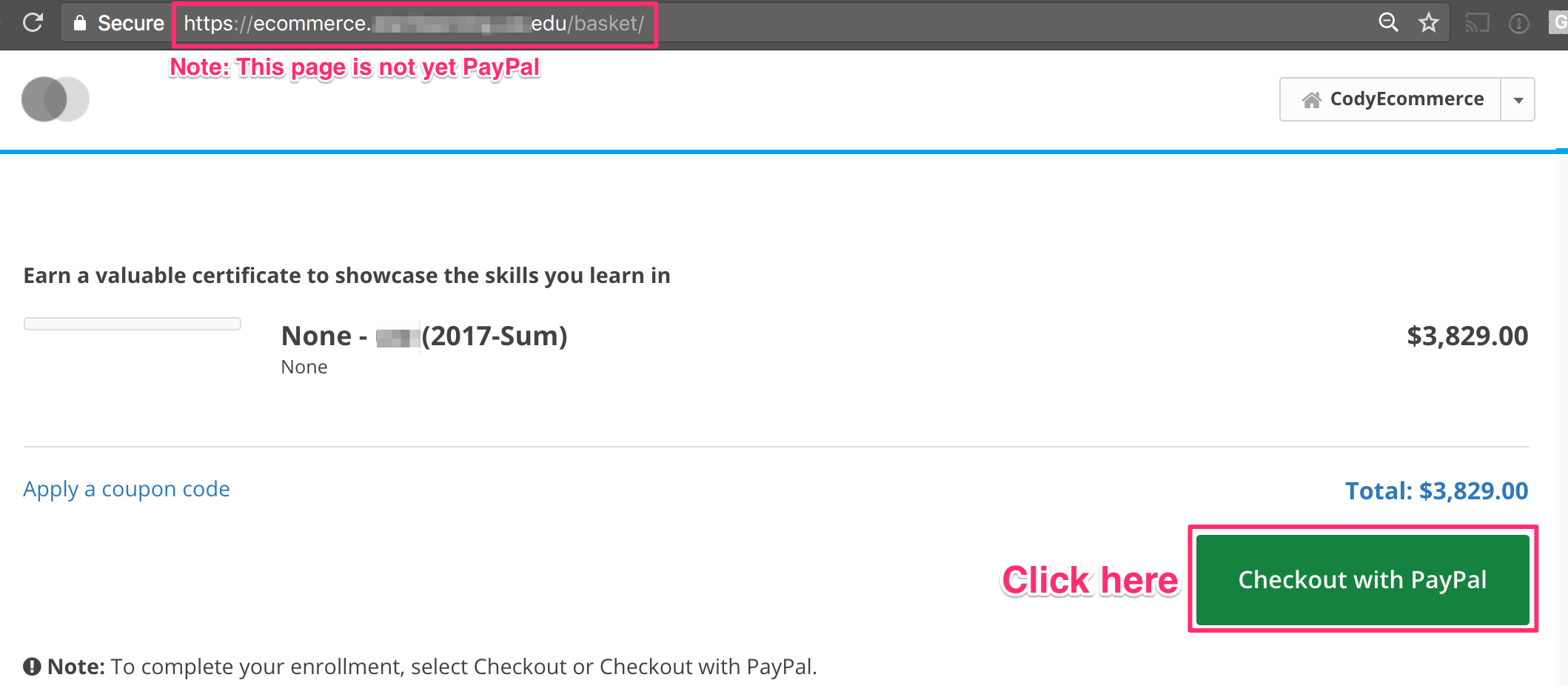The image size is (1568, 686).
Task: Open the CodyEcommerce dashboard button
Action: point(1390,99)
